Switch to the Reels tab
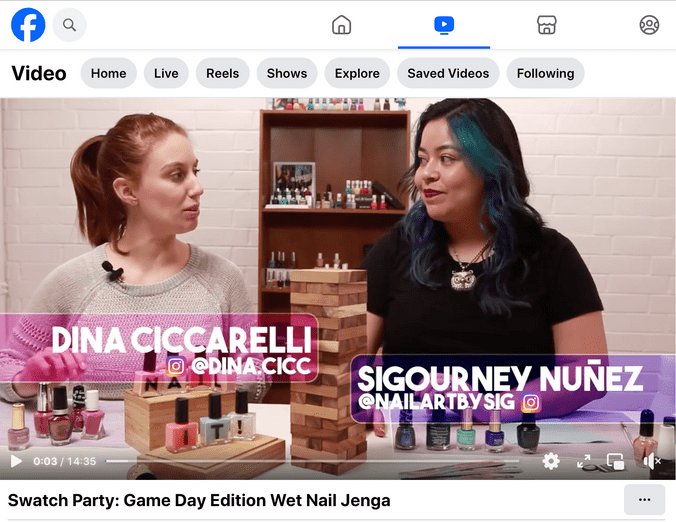This screenshot has height=522, width=676. (222, 73)
